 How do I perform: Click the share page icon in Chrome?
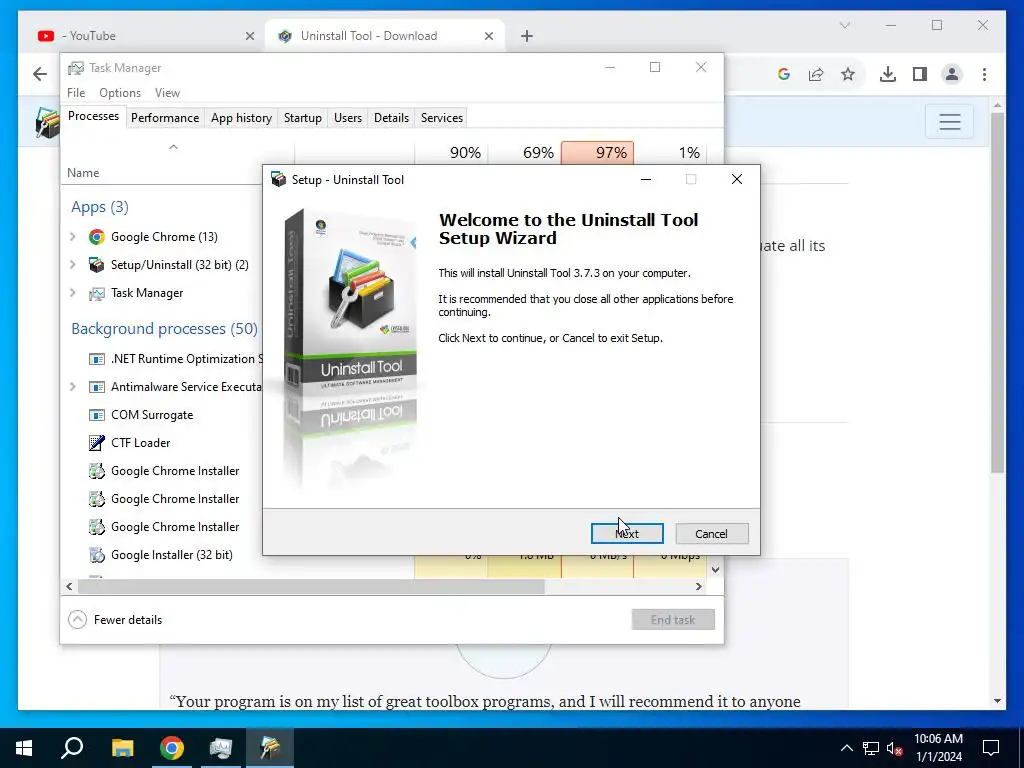(816, 74)
